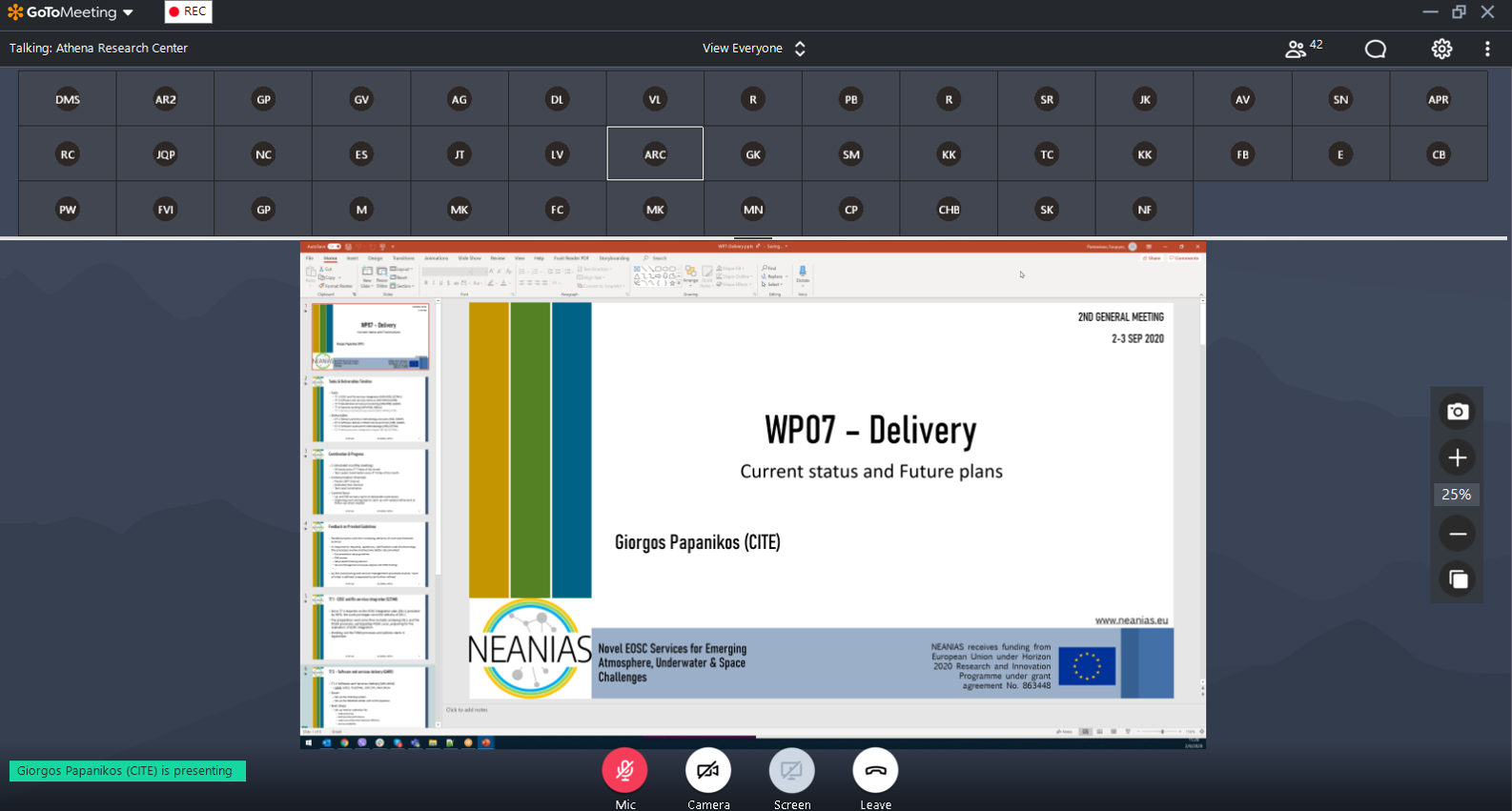The image size is (1512, 811).
Task: Select the NC participant tile
Action: (x=264, y=154)
